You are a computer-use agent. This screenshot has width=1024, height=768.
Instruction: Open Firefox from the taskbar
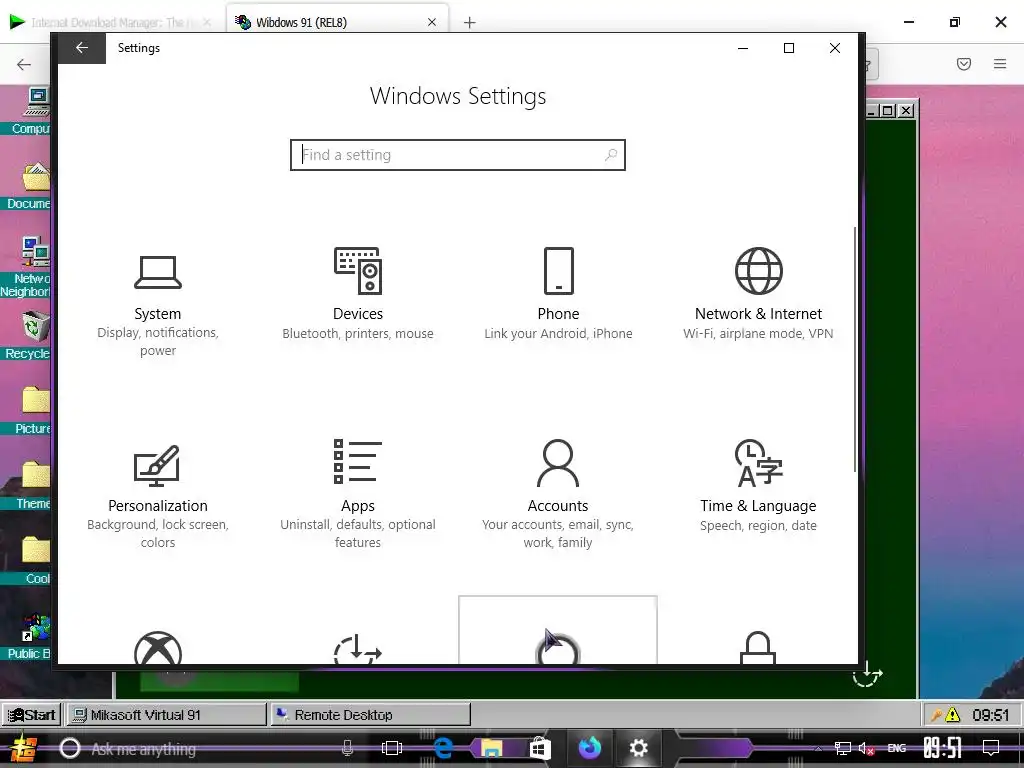pos(590,748)
